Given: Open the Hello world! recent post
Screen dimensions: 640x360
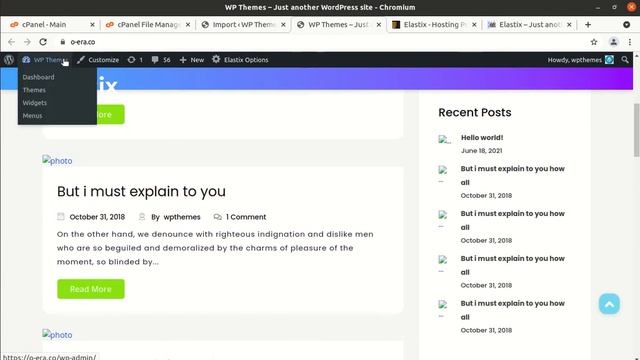Looking at the screenshot, I should (482, 138).
